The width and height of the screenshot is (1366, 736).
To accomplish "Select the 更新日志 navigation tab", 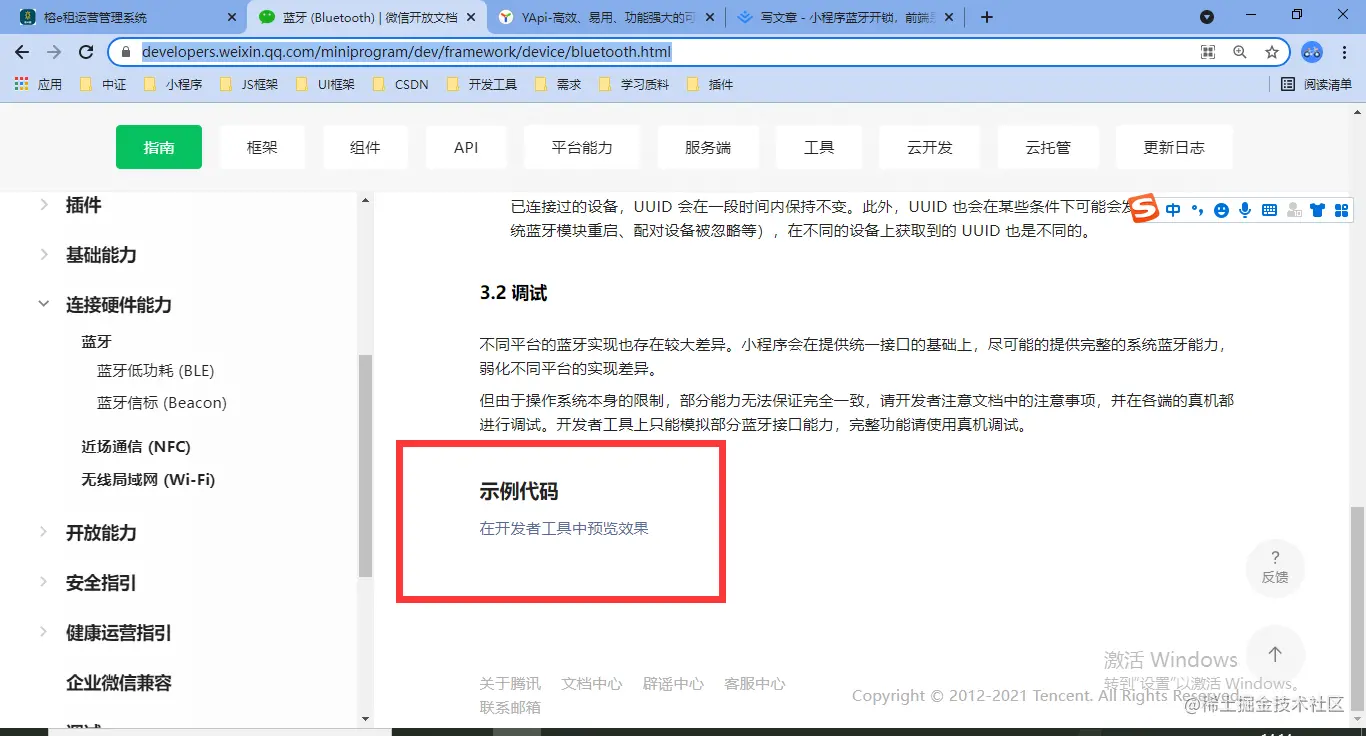I will [x=1174, y=147].
